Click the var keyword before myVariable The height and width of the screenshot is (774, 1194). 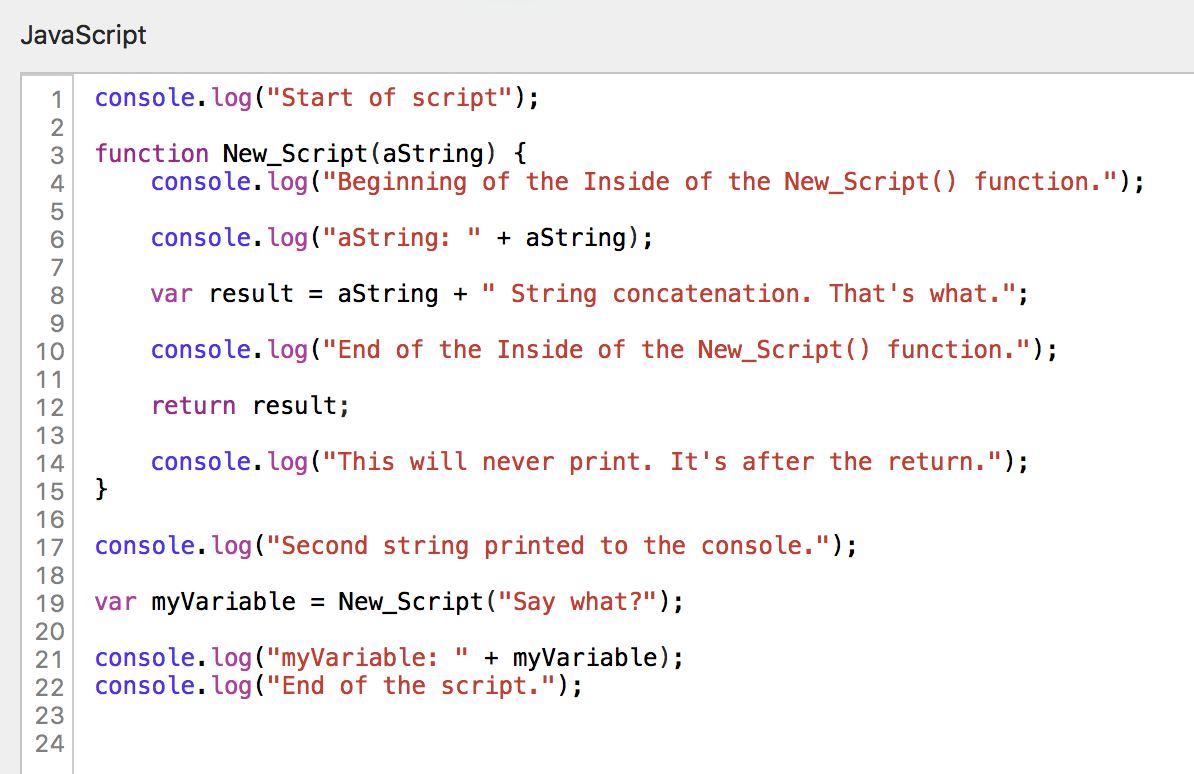point(116,602)
